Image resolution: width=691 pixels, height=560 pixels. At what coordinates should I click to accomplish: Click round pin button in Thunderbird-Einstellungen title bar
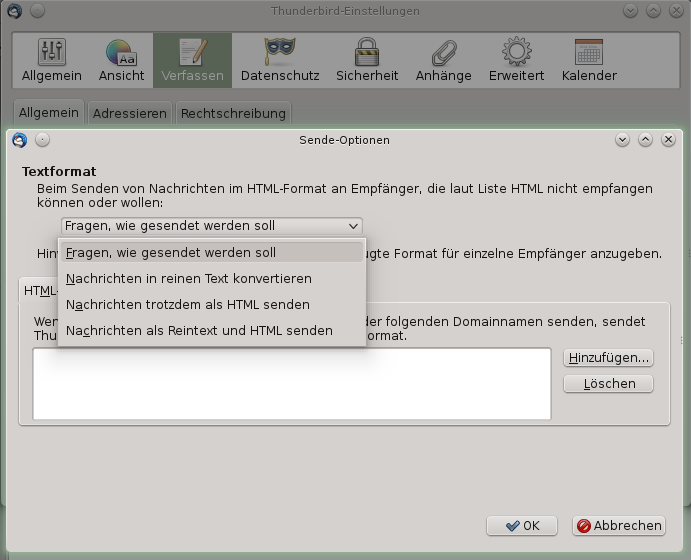point(37,11)
